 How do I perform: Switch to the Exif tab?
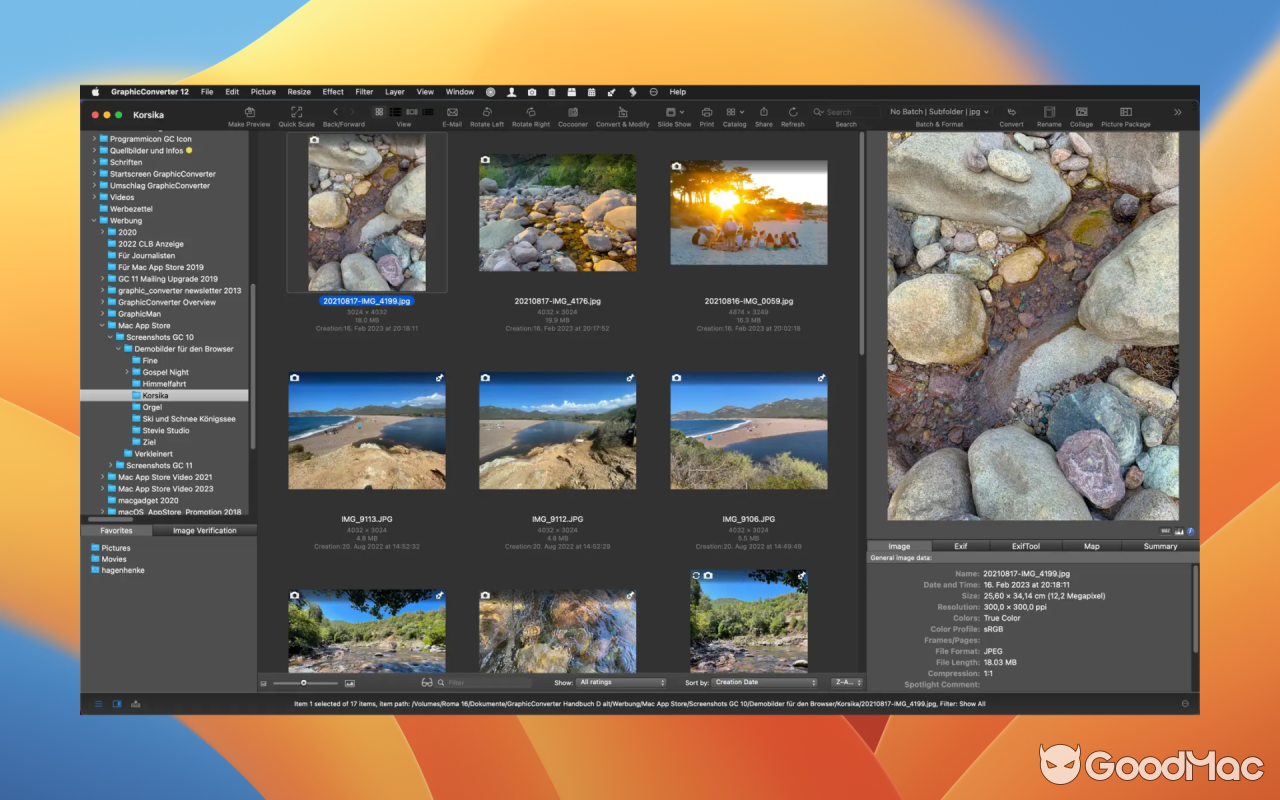coord(960,546)
